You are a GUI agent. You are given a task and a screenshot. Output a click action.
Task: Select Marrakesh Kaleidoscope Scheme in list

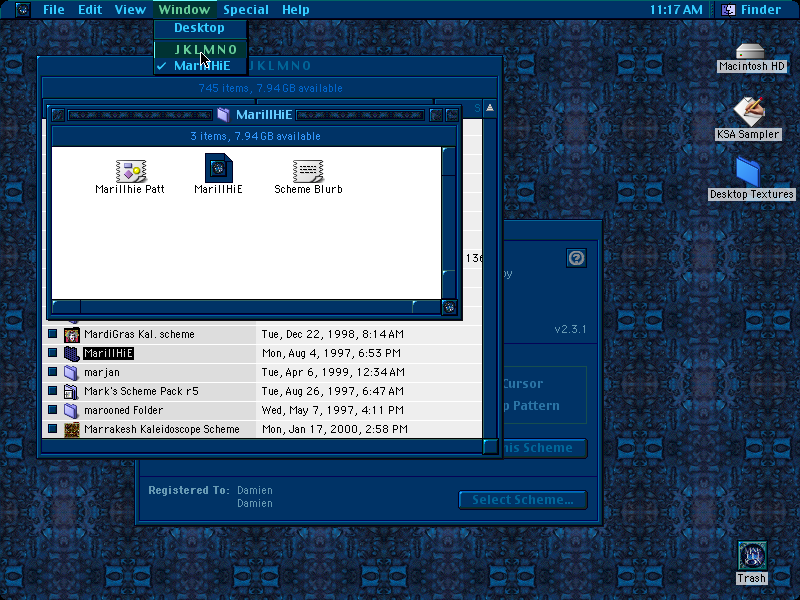coord(162,429)
